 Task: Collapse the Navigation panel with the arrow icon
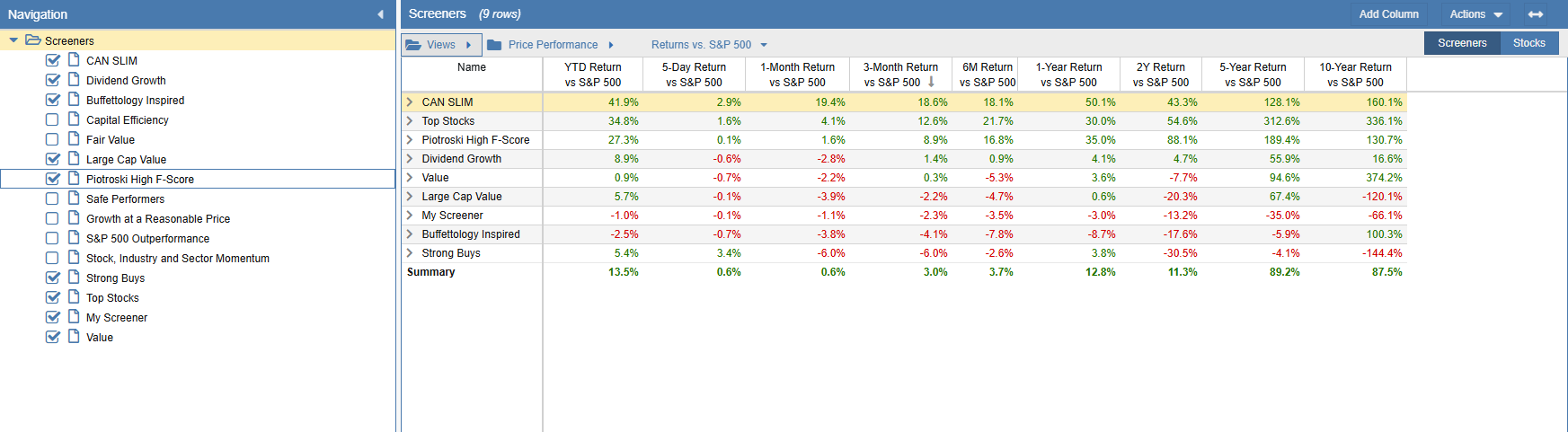coord(380,14)
